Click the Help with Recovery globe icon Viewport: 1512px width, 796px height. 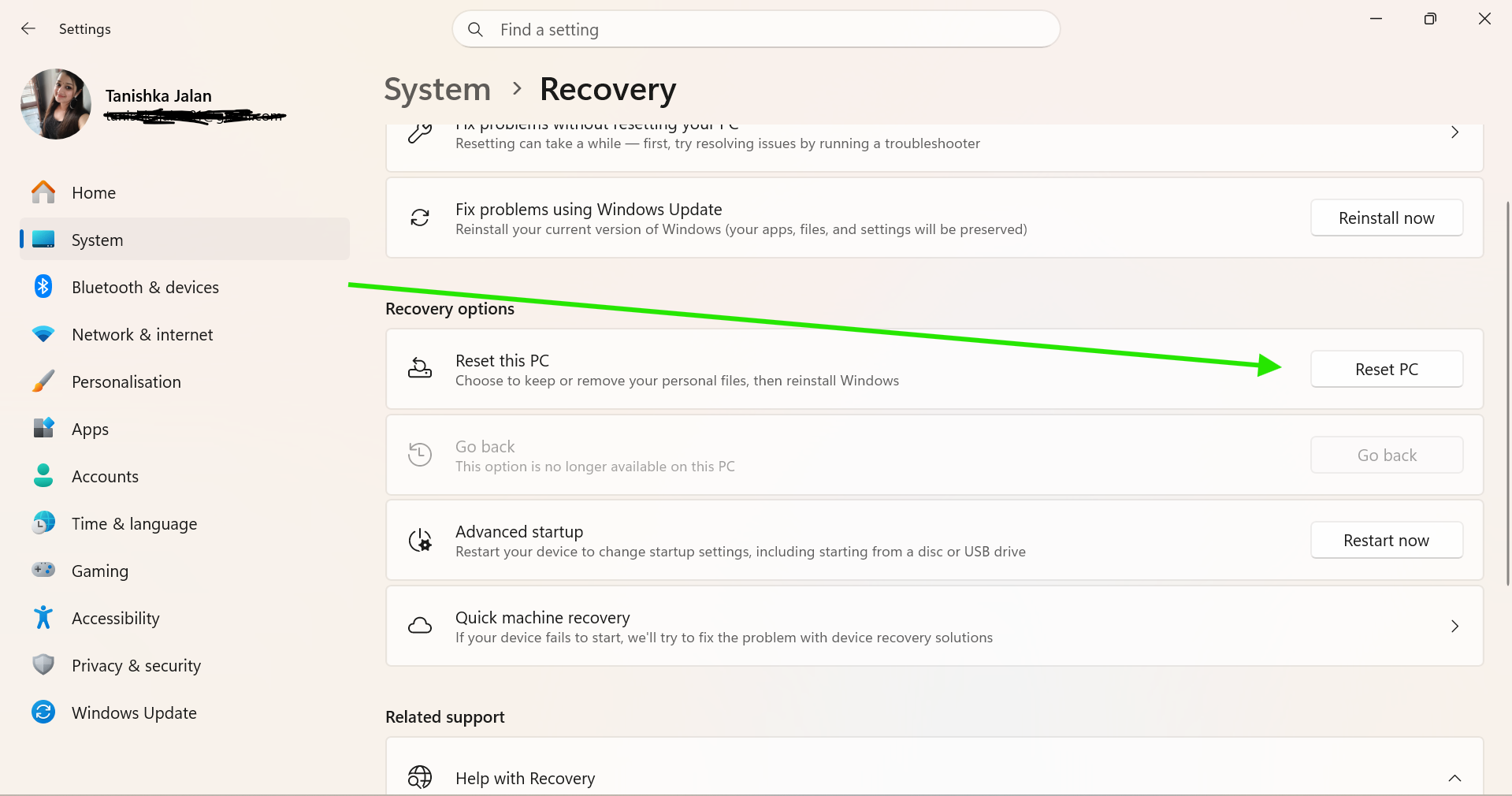(x=420, y=777)
